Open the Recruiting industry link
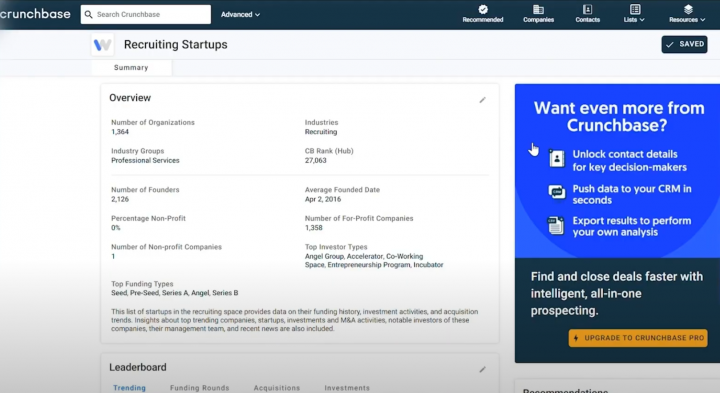 pos(321,132)
